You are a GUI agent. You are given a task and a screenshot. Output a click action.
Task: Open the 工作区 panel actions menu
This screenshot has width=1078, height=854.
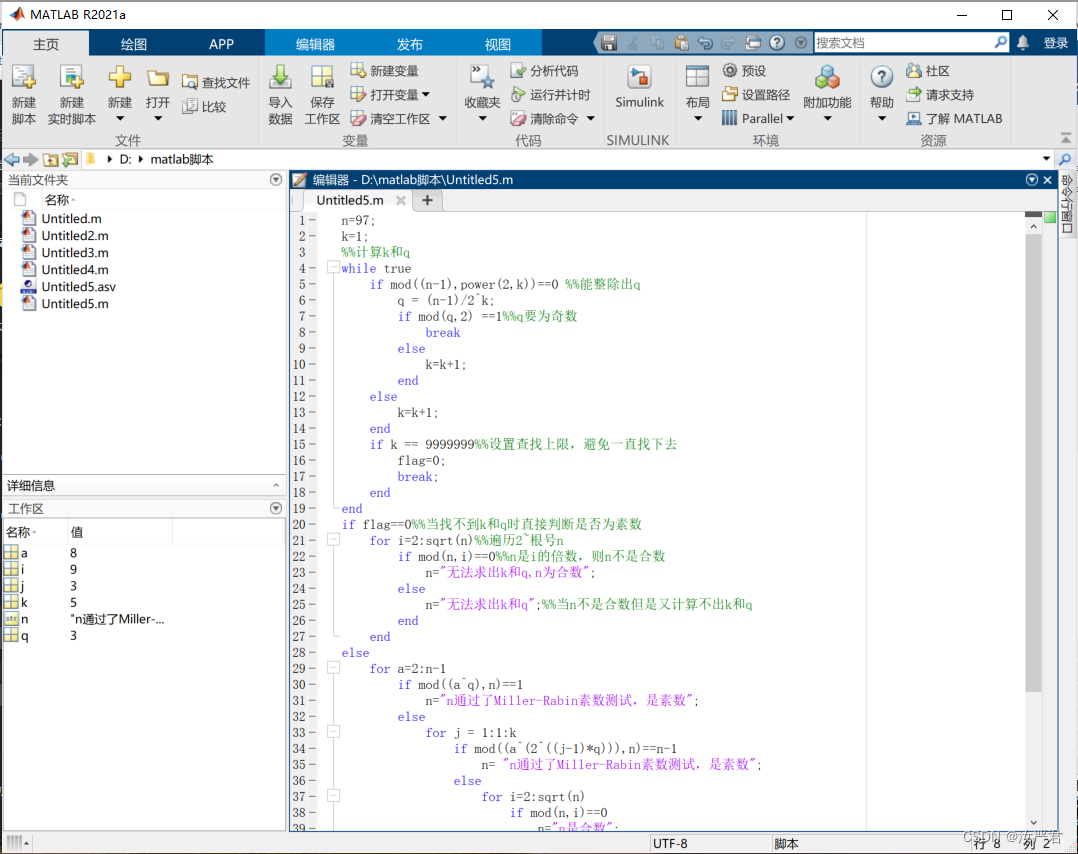(276, 508)
